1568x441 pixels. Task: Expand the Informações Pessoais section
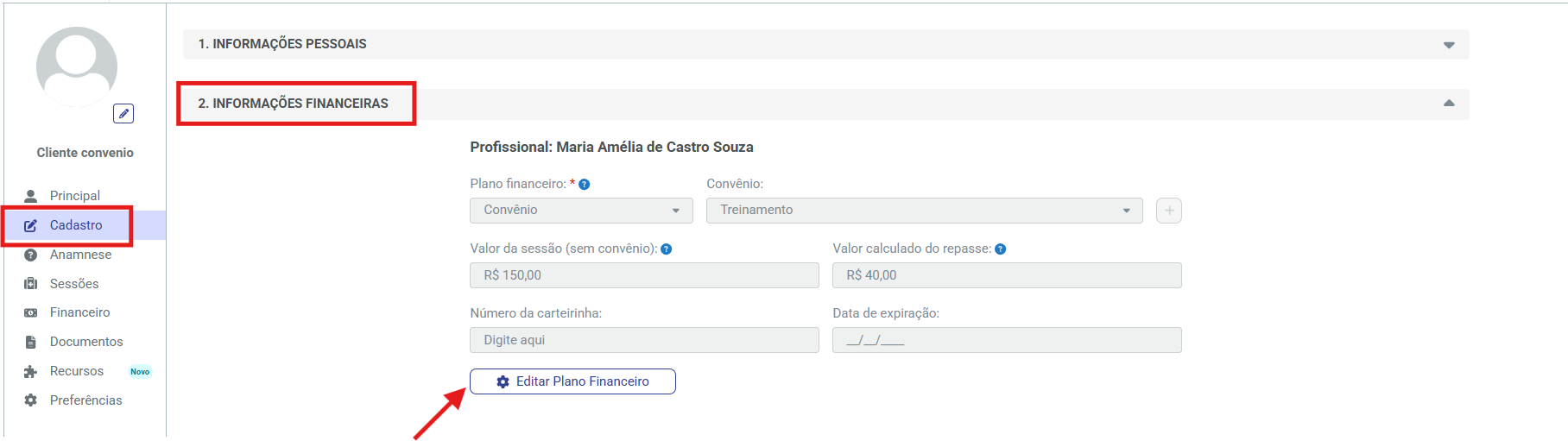tap(825, 45)
